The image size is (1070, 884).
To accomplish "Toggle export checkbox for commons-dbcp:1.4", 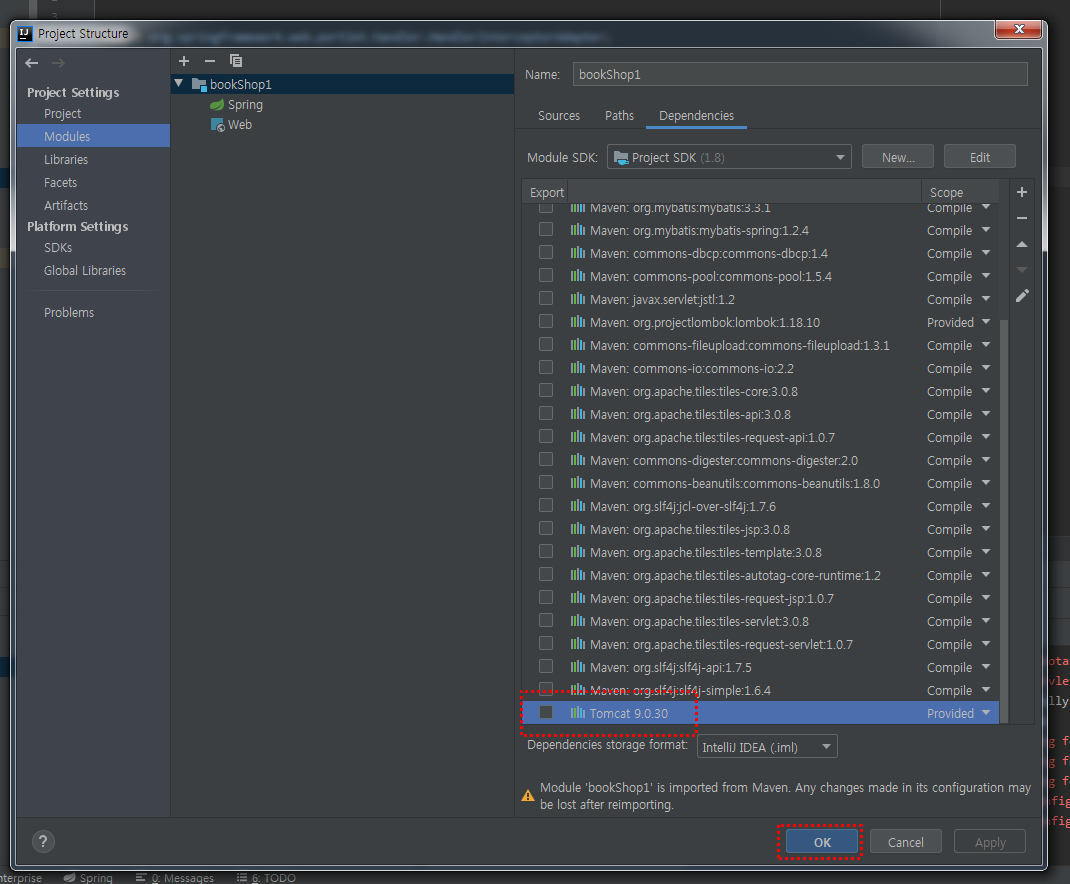I will point(546,252).
